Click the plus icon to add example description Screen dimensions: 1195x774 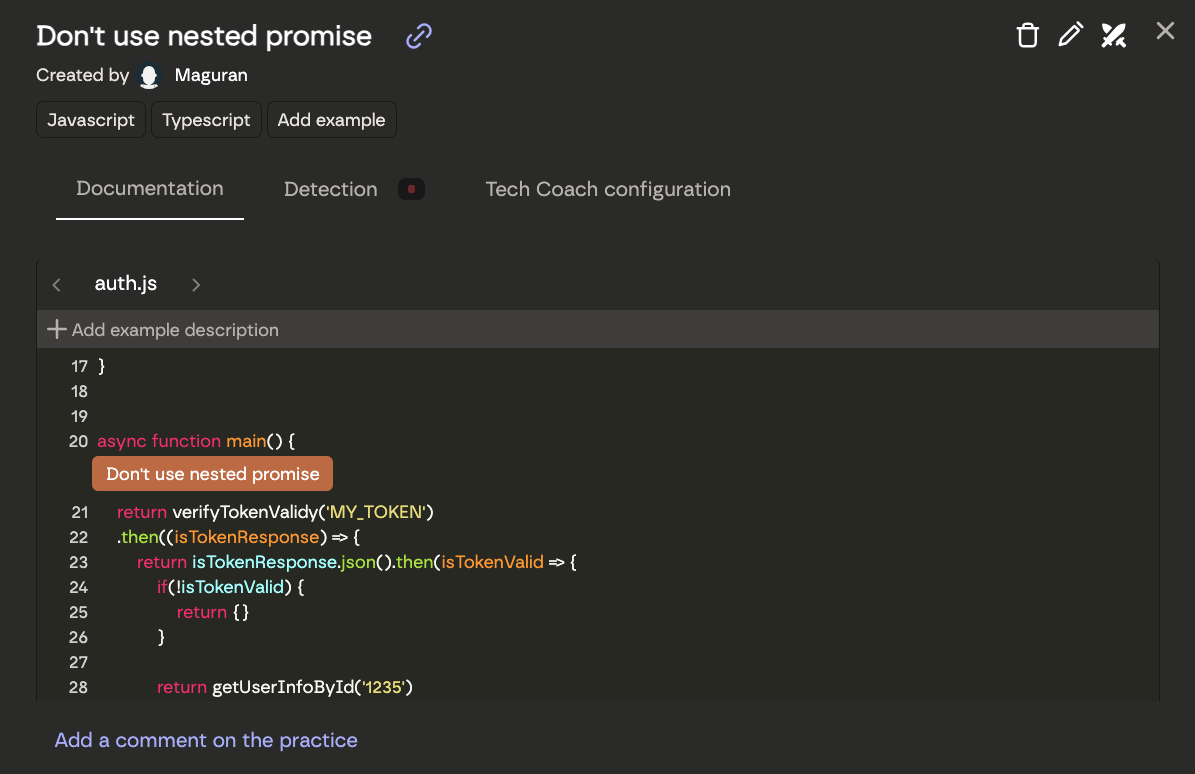tap(57, 329)
